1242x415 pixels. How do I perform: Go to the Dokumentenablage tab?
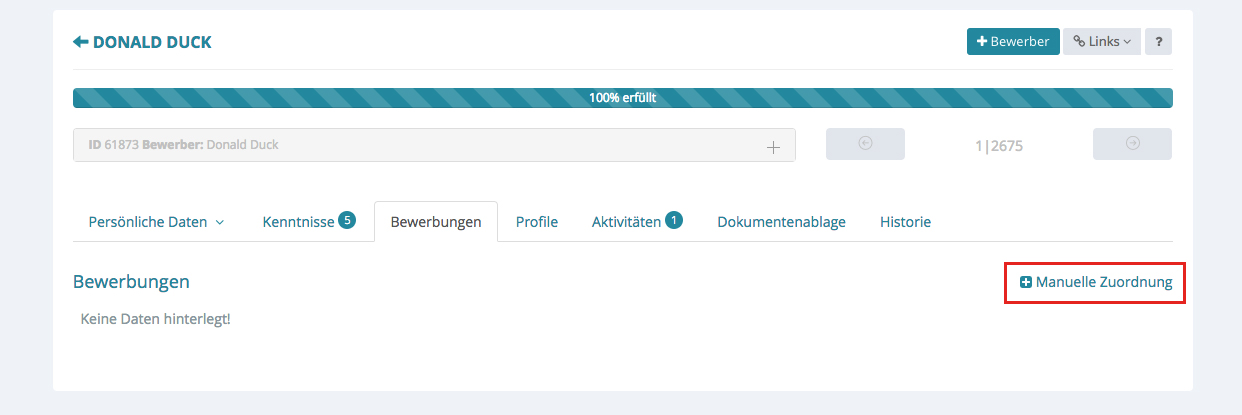(x=781, y=222)
